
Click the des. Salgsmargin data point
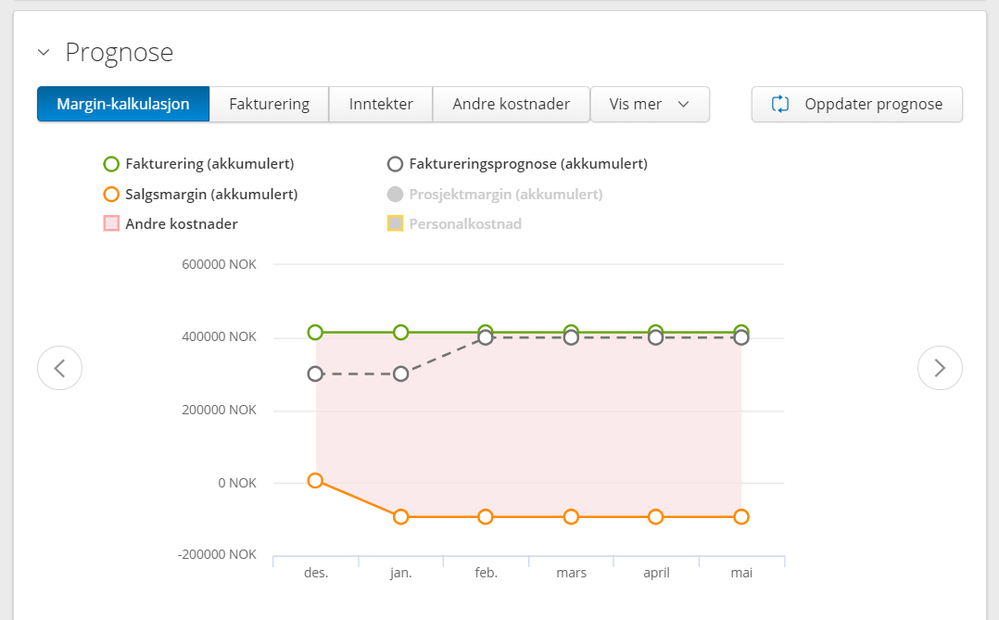point(315,480)
